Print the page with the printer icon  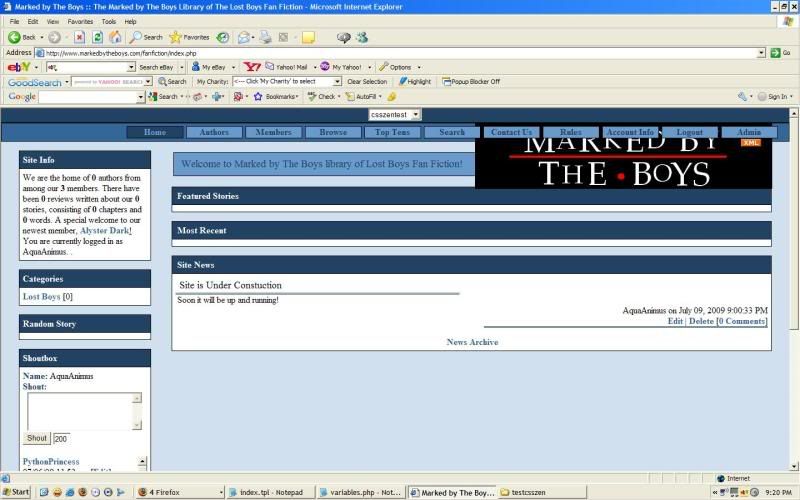click(x=265, y=37)
